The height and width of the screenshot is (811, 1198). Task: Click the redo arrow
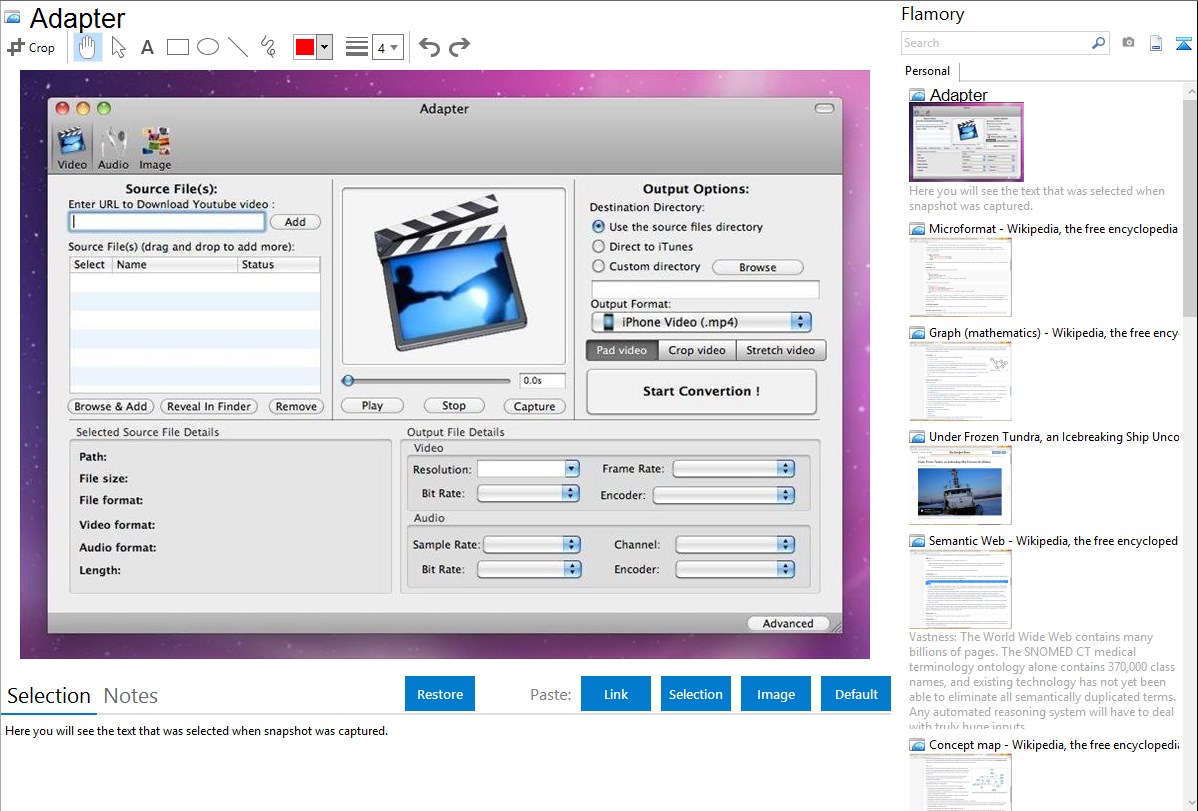tap(459, 47)
